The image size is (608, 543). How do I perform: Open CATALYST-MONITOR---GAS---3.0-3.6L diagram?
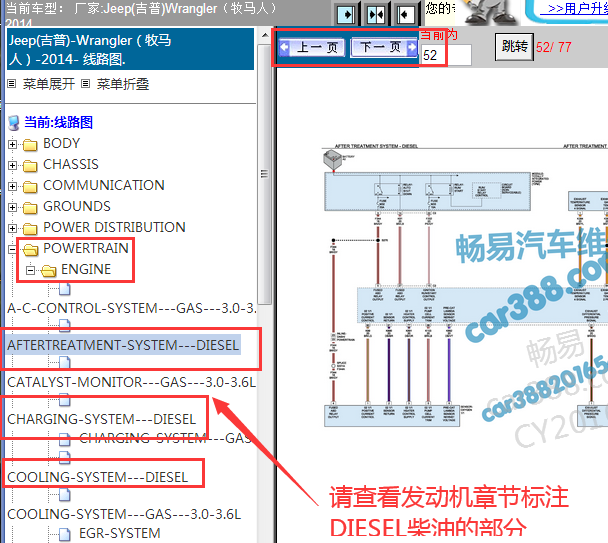[131, 382]
